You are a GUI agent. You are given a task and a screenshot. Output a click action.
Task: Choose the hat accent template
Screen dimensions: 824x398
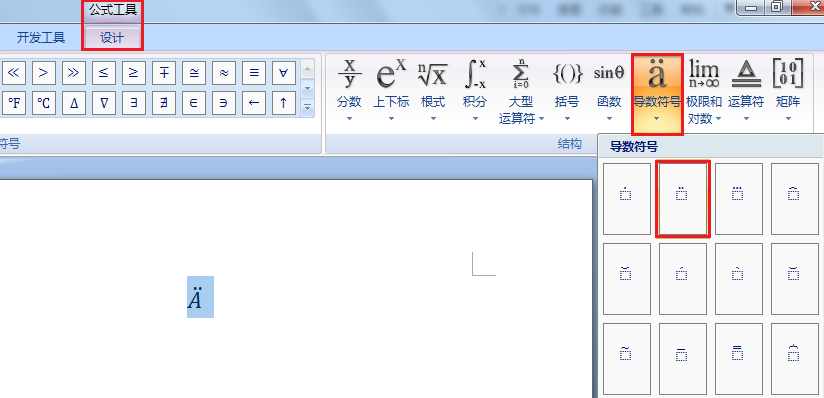[x=795, y=199]
